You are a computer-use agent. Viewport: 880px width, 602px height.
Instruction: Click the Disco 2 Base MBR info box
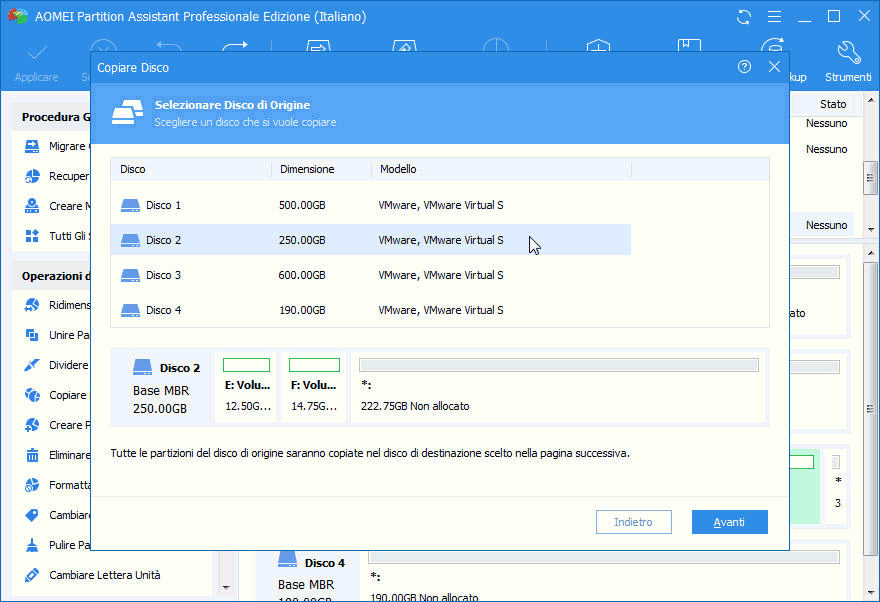point(162,387)
